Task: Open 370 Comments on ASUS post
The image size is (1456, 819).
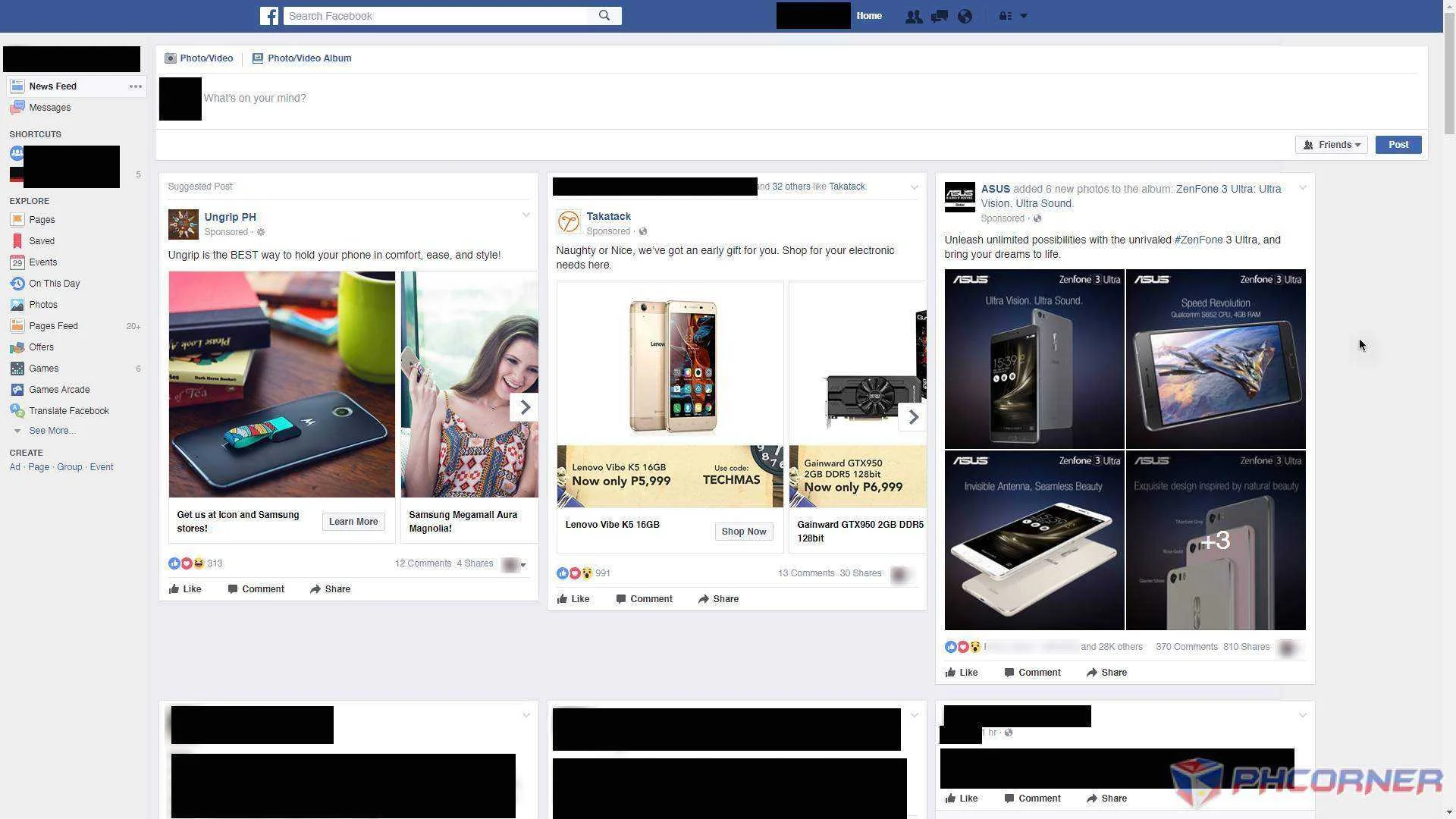Action: pos(1186,647)
